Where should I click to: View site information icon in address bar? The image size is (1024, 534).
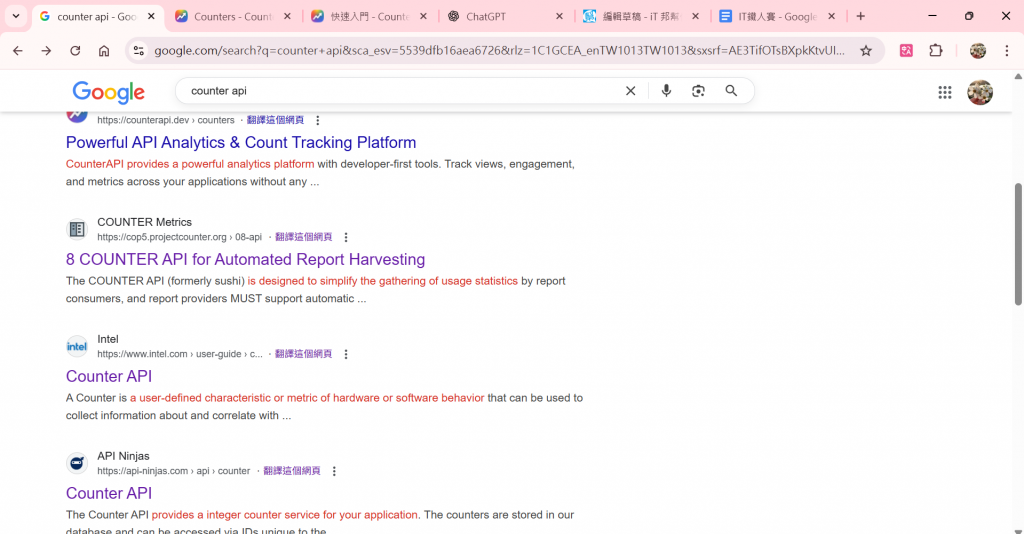[x=138, y=51]
